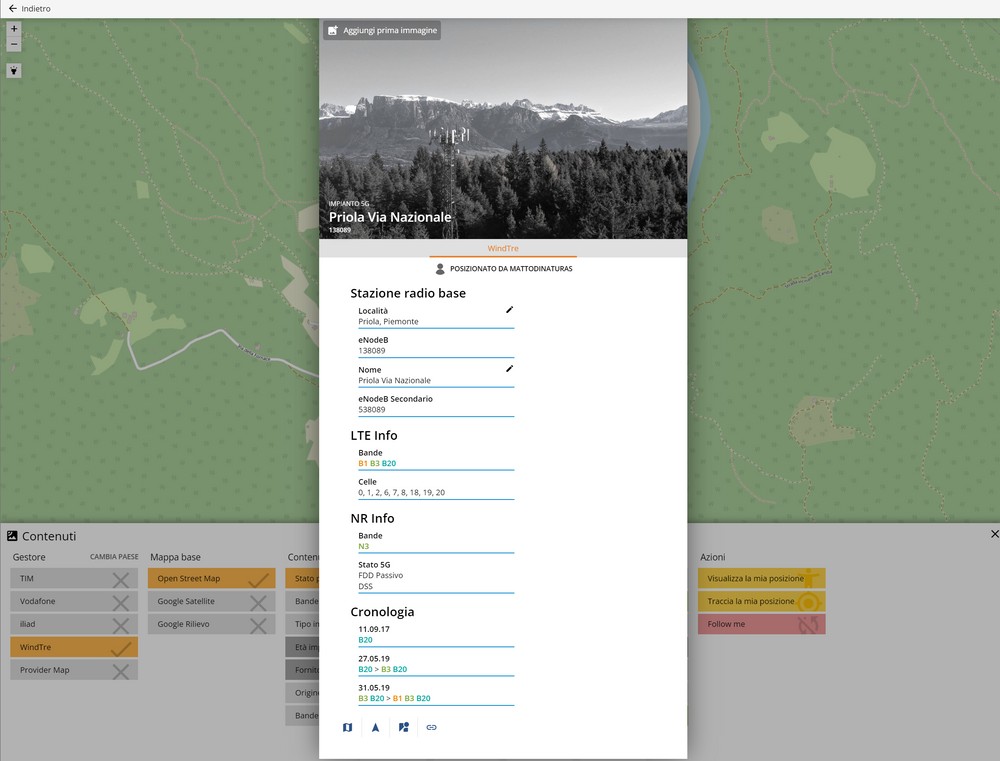Select the WindTre tab

(x=503, y=249)
